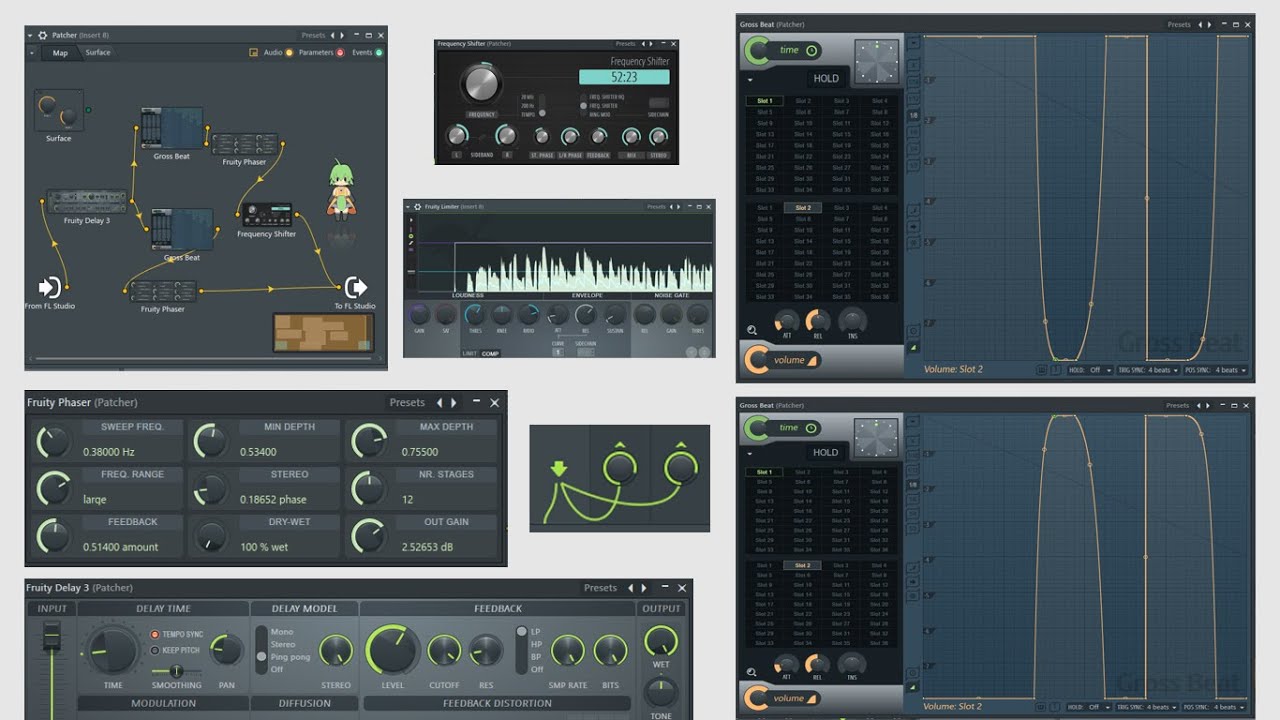The height and width of the screenshot is (720, 1280).
Task: Click the volume label in top Gross Beat
Action: pos(789,360)
